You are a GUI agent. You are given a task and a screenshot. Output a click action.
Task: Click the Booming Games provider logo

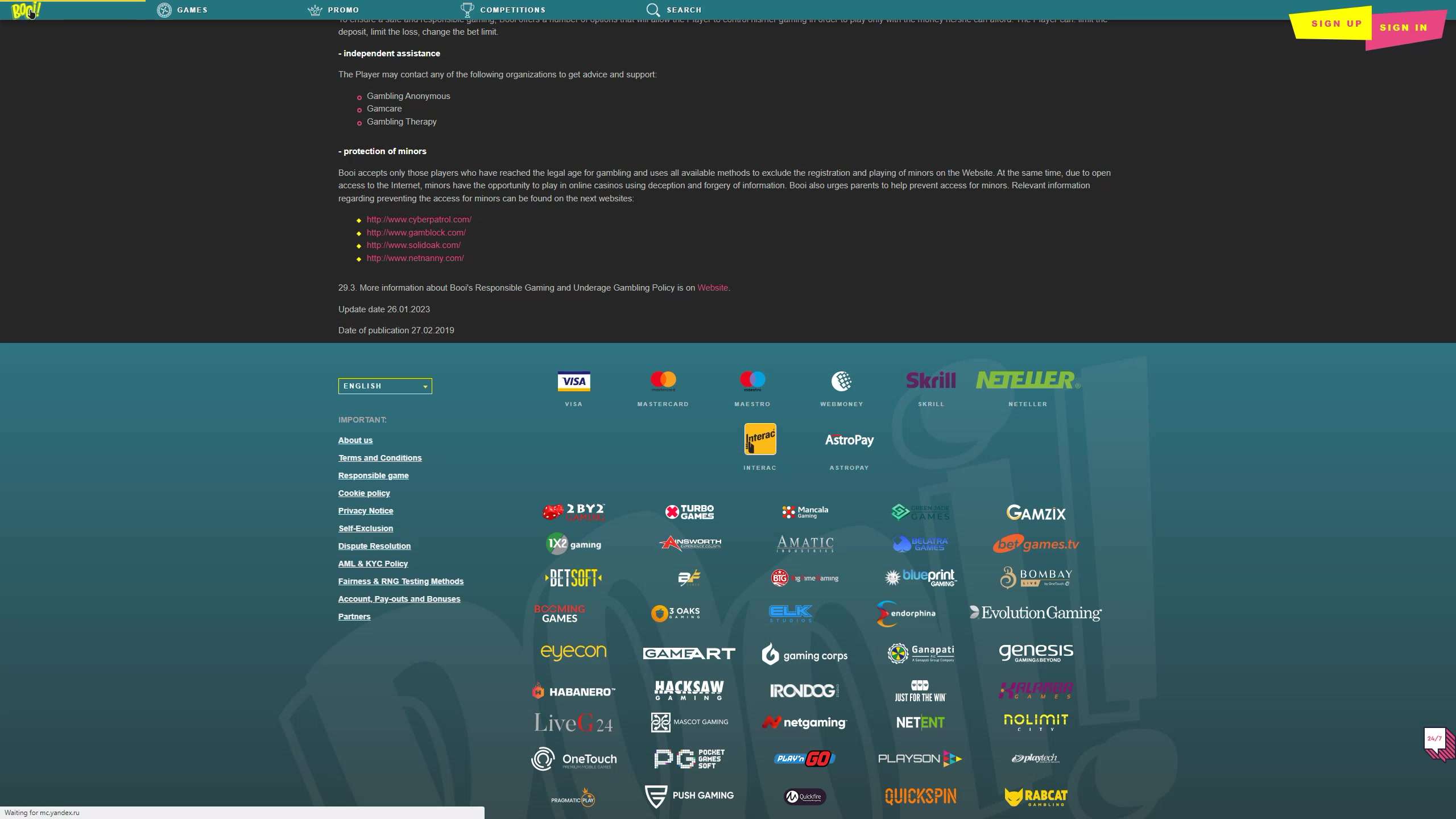pyautogui.click(x=560, y=614)
